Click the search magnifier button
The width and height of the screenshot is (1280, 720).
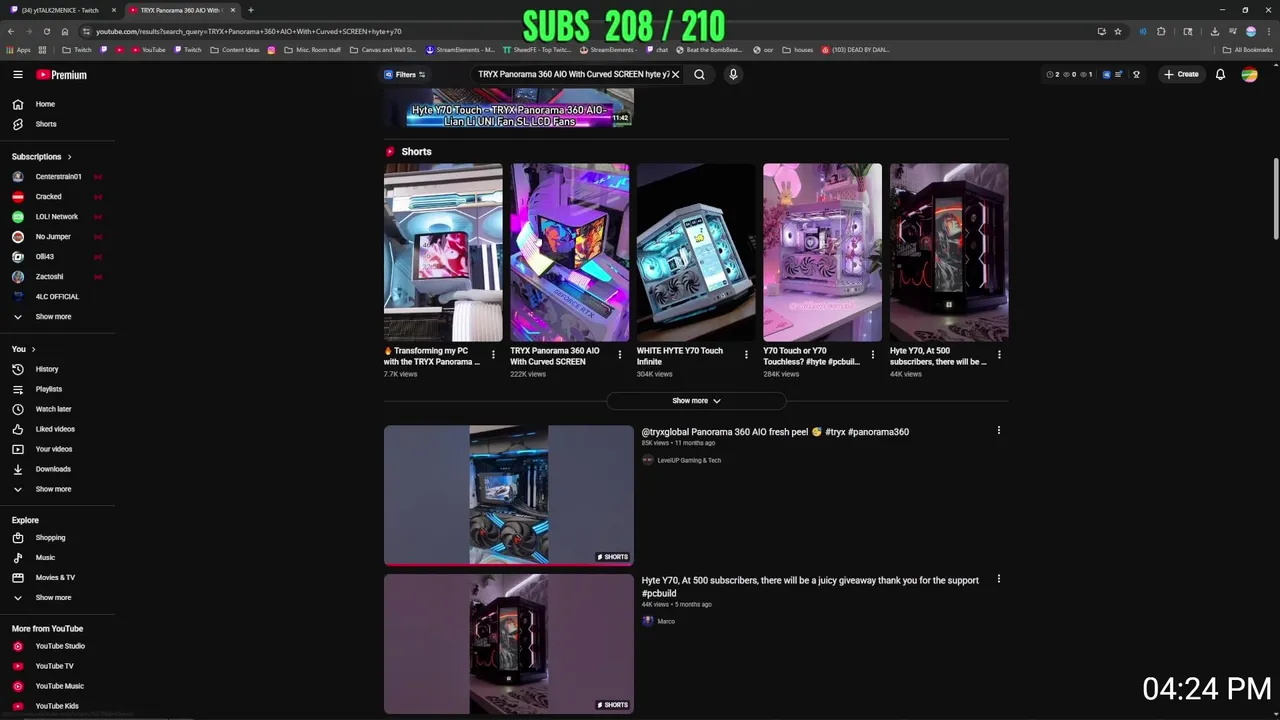(x=699, y=74)
